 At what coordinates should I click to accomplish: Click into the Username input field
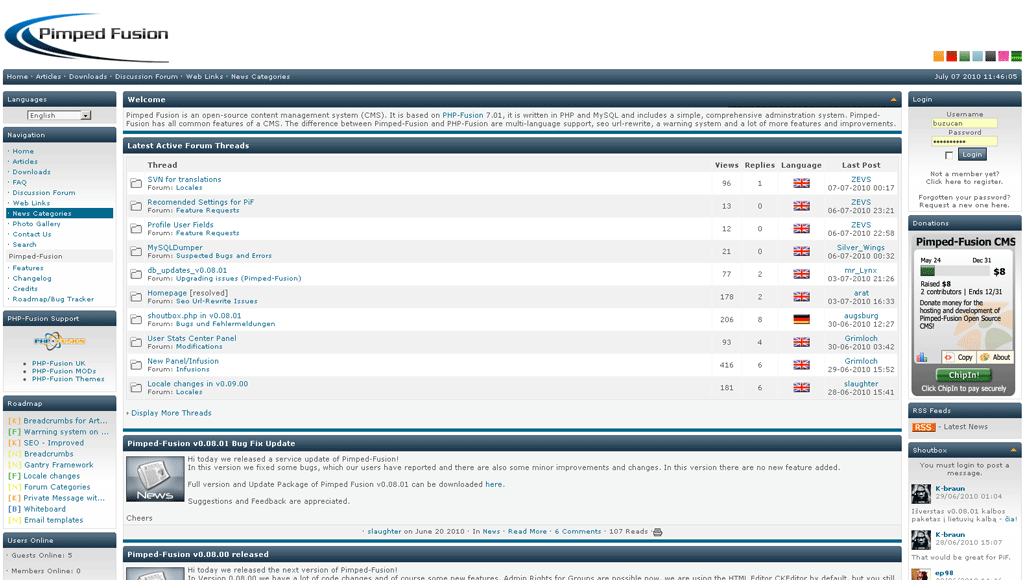[964, 123]
